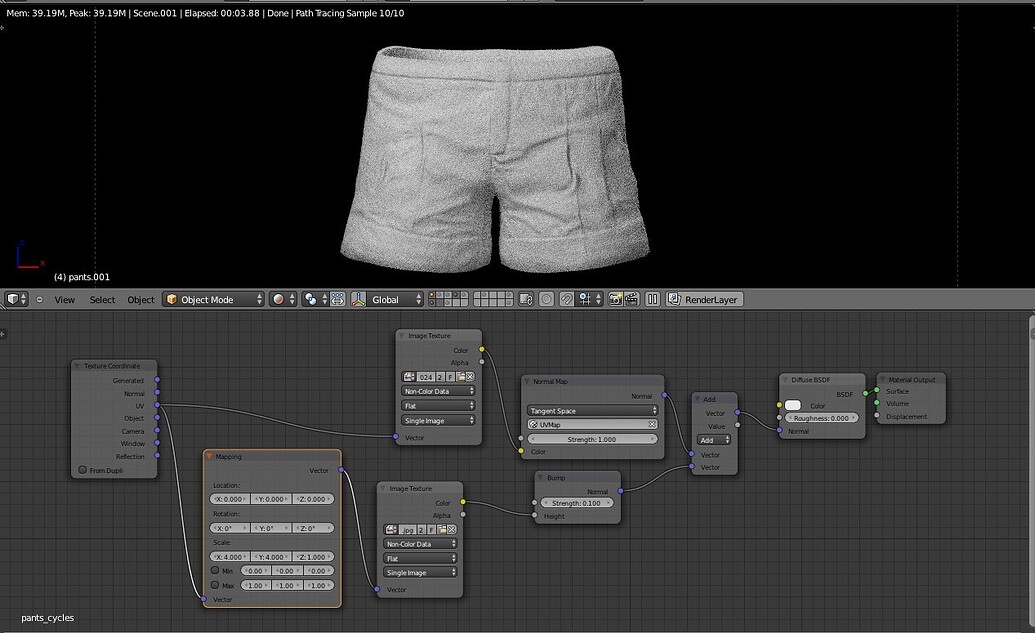Screen dimensions: 1035x633
Task: Click the OpenGL render image camera icon
Action: [x=615, y=299]
